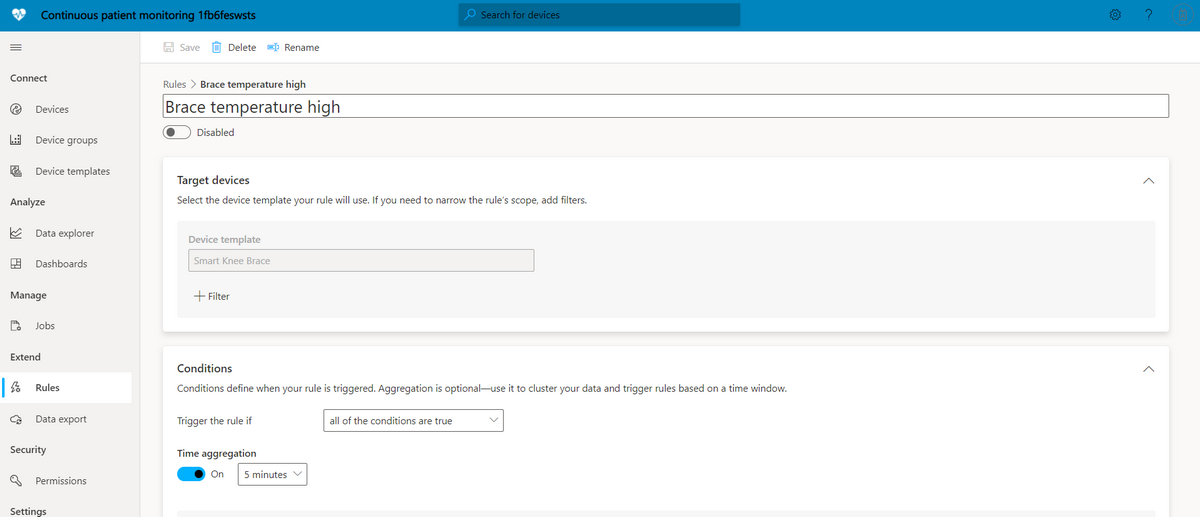Click the Device templates sidebar icon
The image size is (1200, 517).
pos(16,171)
